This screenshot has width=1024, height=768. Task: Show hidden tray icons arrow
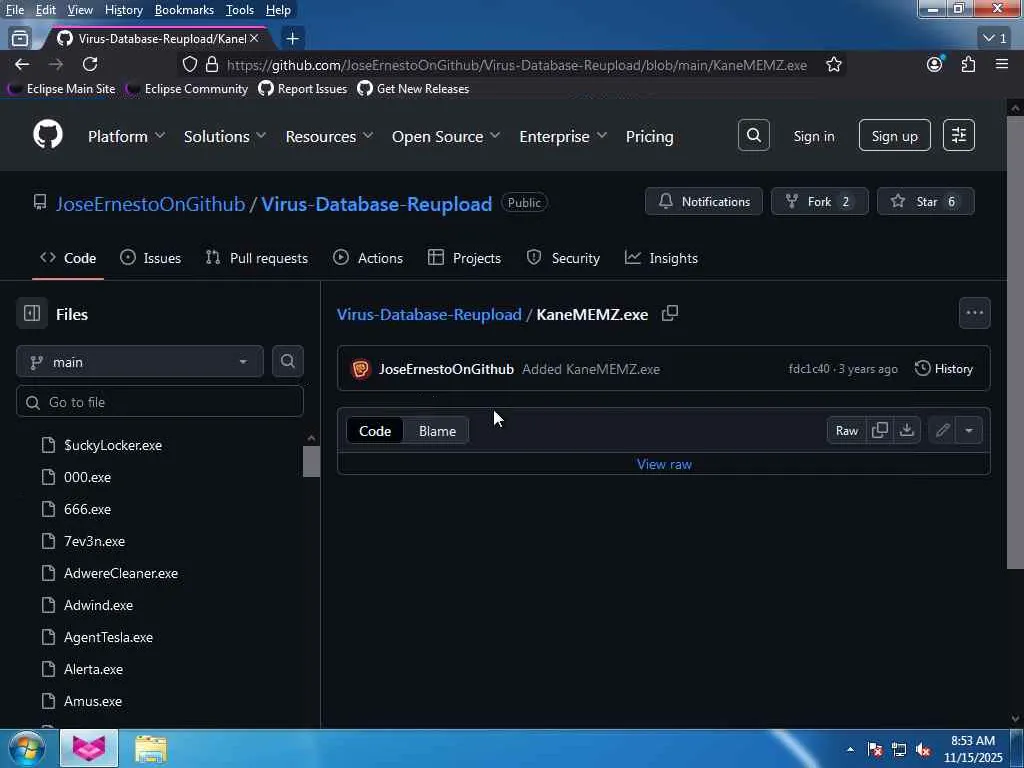point(850,750)
